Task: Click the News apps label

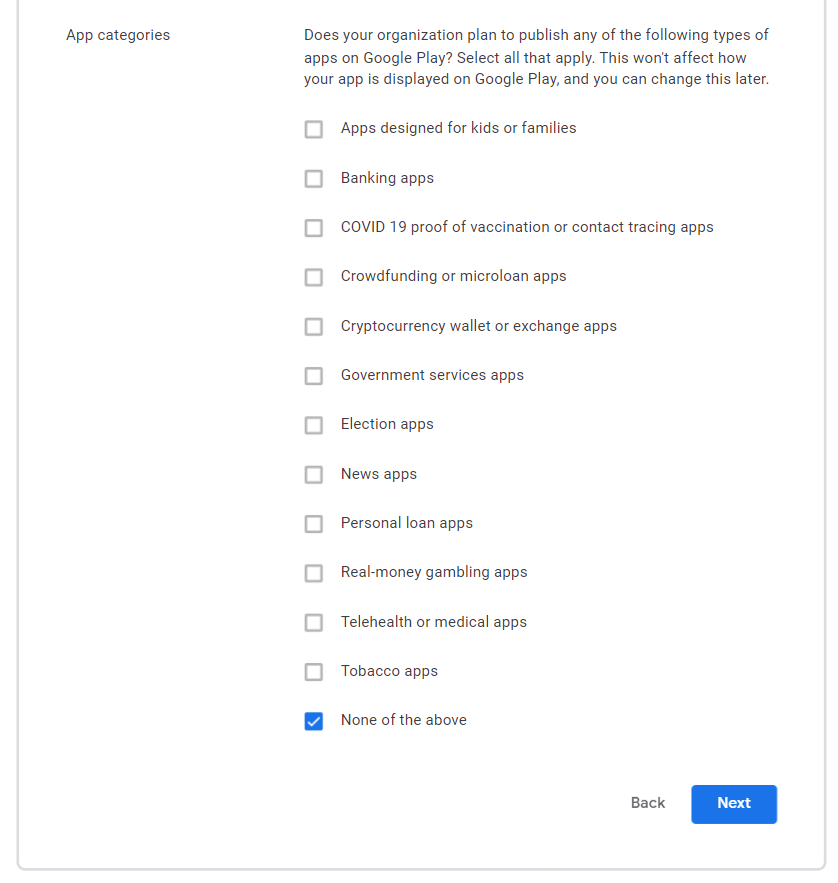Action: (x=379, y=474)
